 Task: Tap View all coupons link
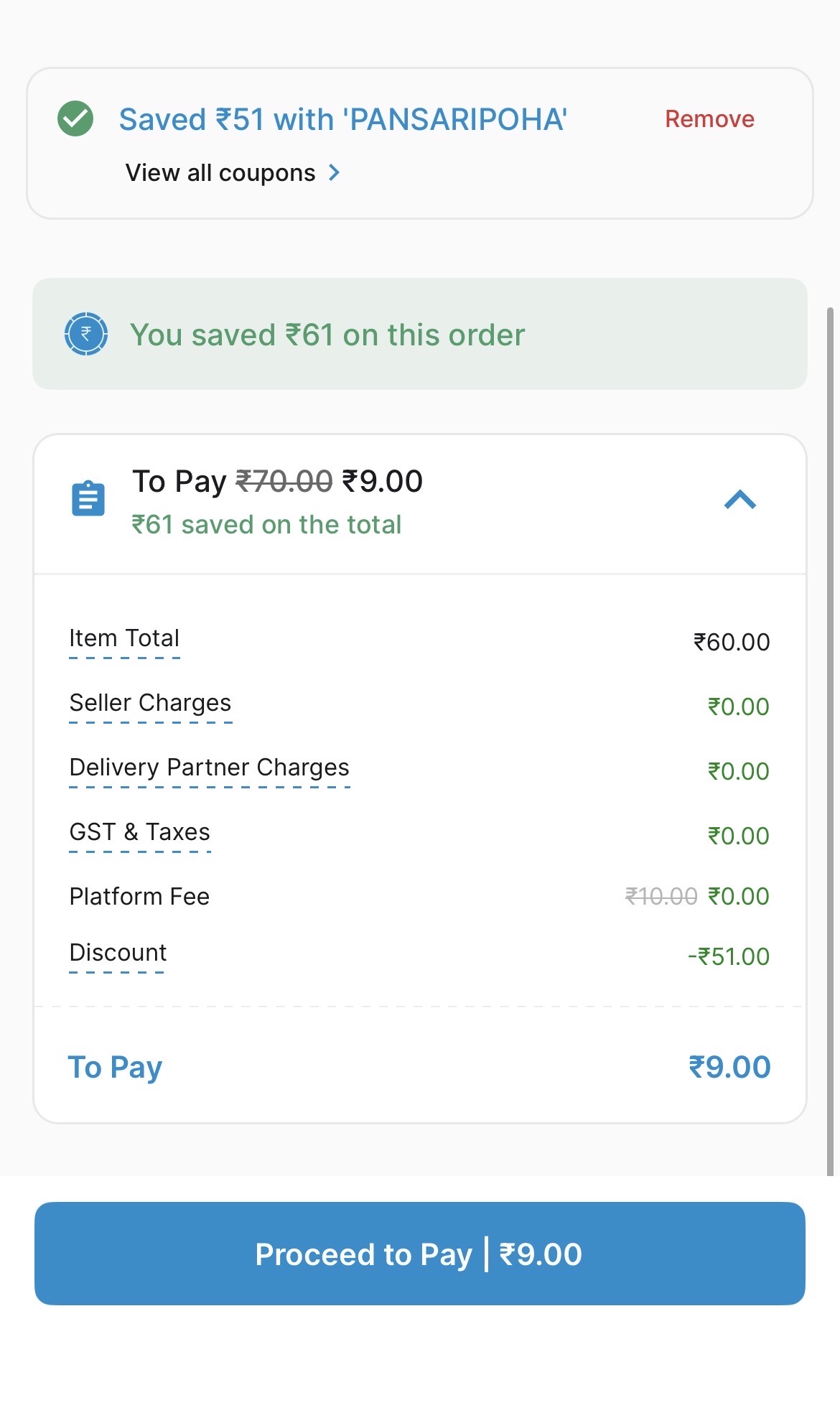pos(220,173)
